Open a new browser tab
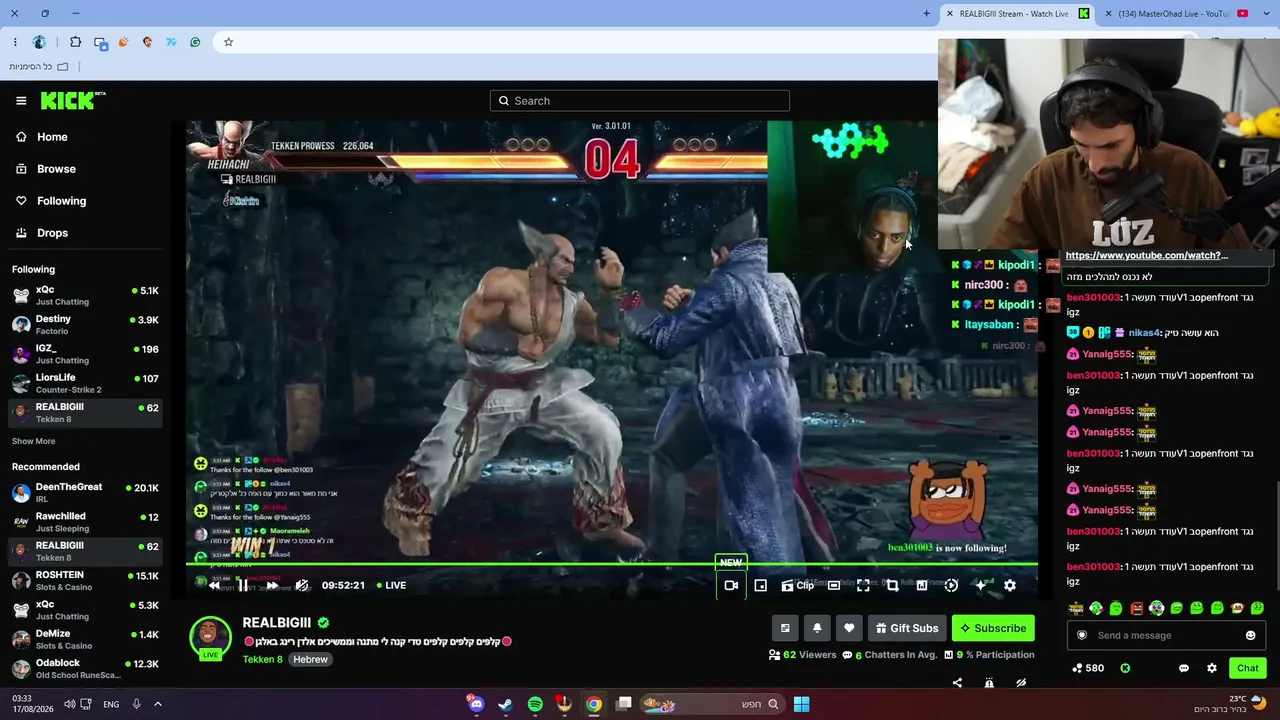The image size is (1280, 720). click(x=926, y=13)
